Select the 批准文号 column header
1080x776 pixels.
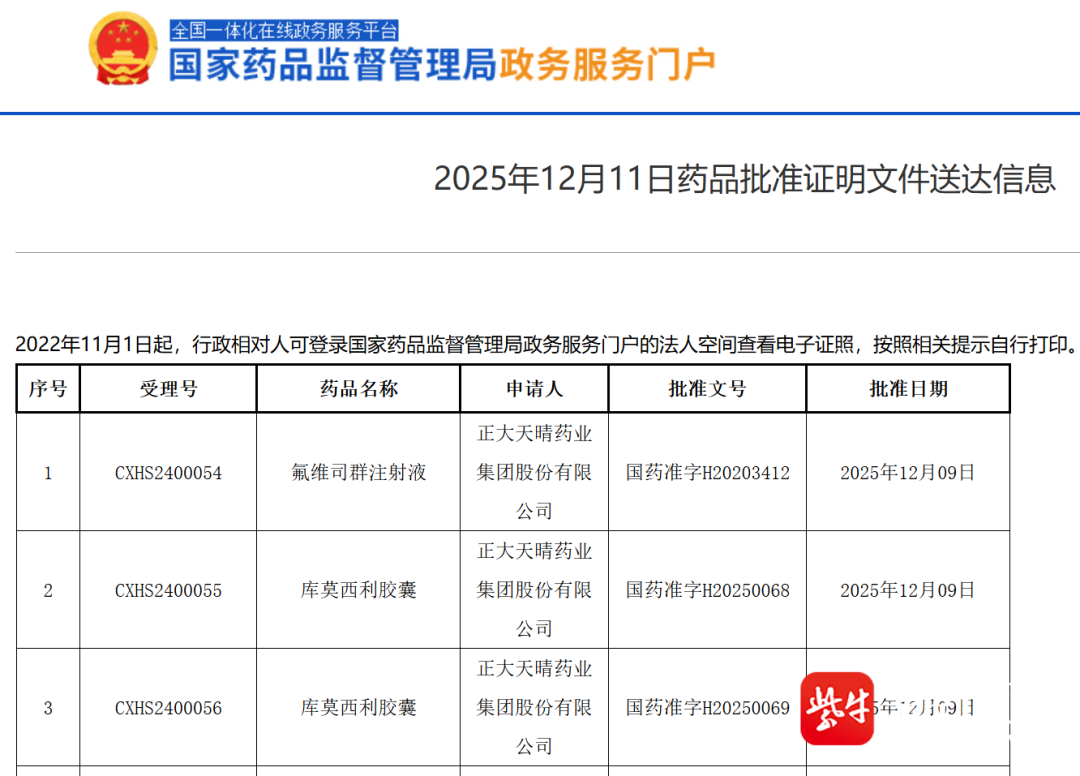[x=707, y=389]
